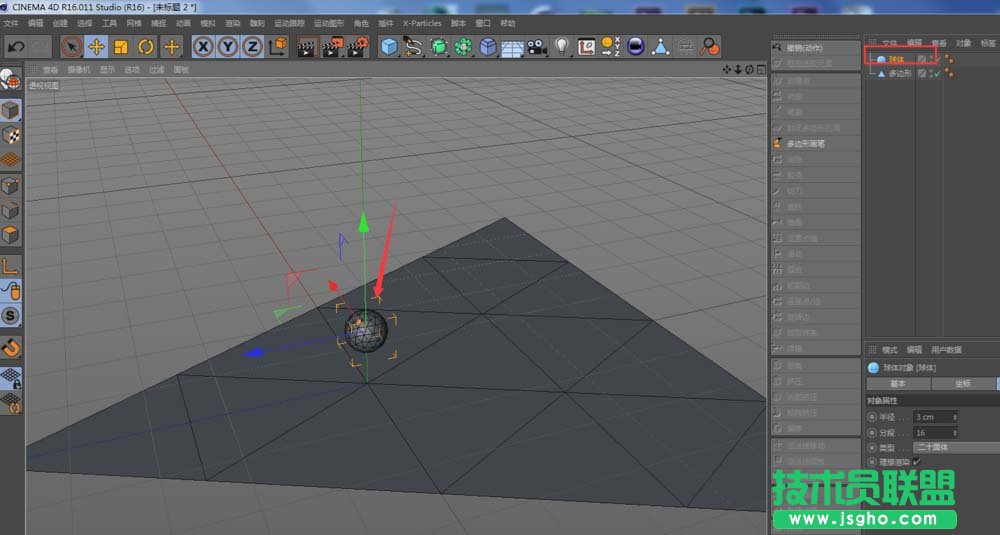Add a Cube primitive object
Screen dimensions: 1000x535
coord(389,47)
